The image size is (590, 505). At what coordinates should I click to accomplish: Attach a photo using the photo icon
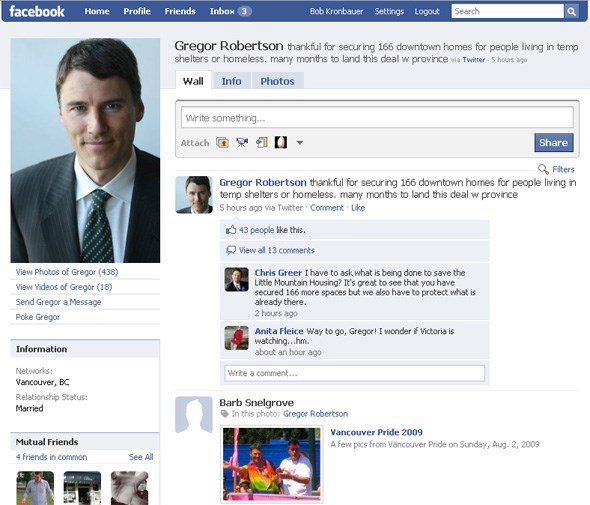click(222, 143)
